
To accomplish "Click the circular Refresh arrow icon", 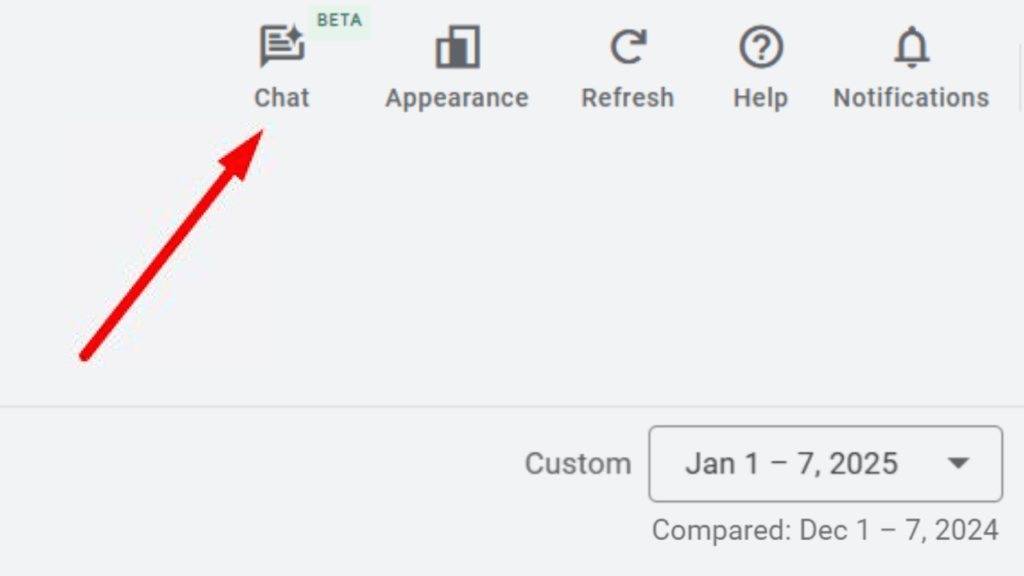I will (627, 45).
